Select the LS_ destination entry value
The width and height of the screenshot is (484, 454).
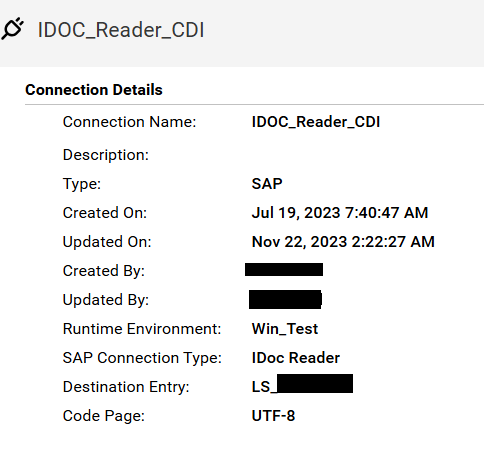point(302,385)
